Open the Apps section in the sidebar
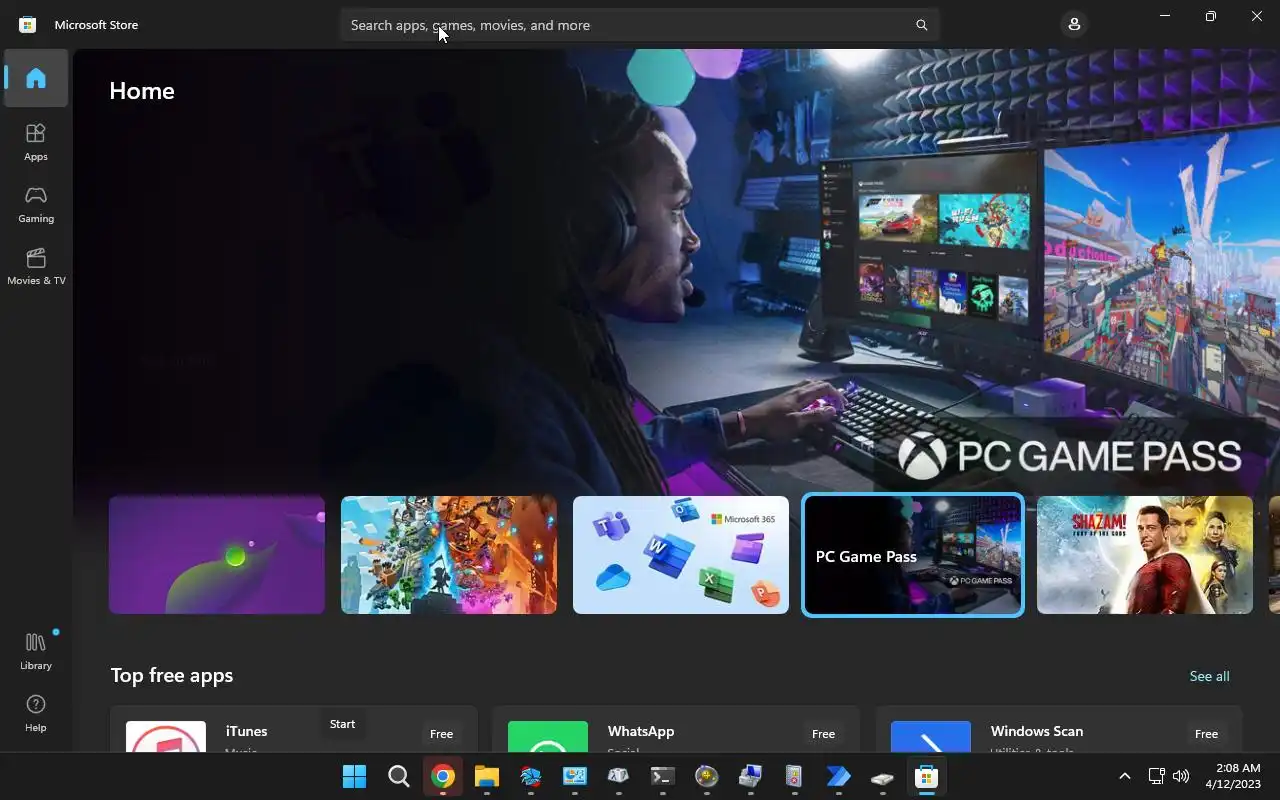This screenshot has height=800, width=1280. (36, 142)
